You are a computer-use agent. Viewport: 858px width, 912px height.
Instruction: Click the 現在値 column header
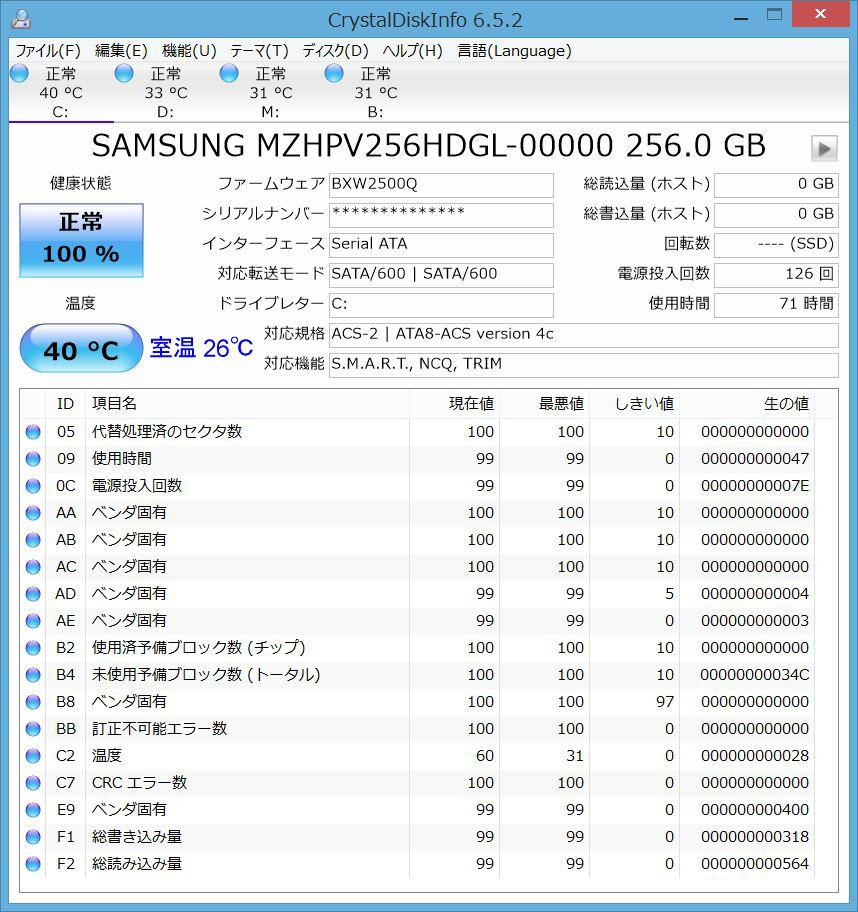[454, 404]
